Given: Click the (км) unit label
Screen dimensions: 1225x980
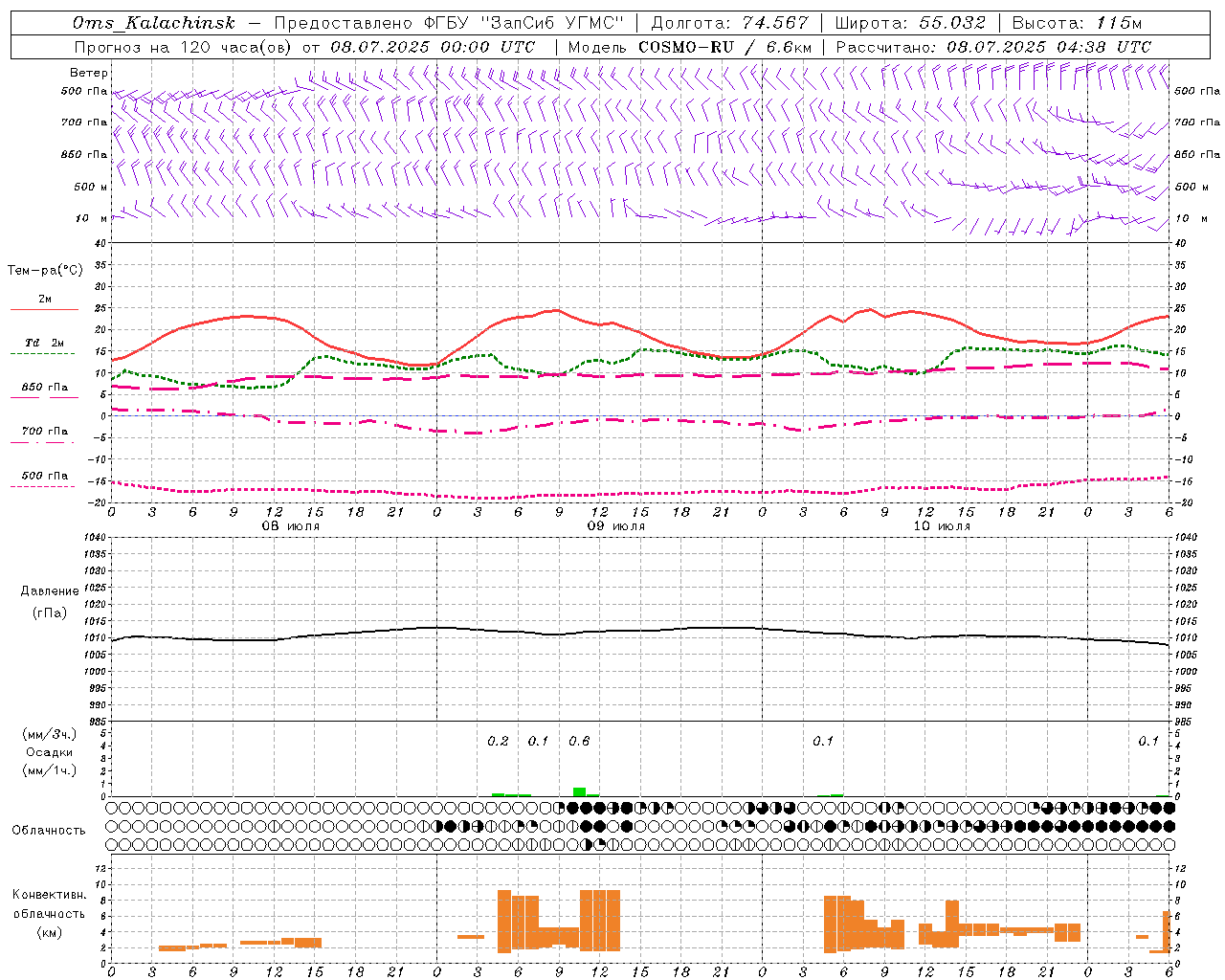Looking at the screenshot, I should coord(50,932).
